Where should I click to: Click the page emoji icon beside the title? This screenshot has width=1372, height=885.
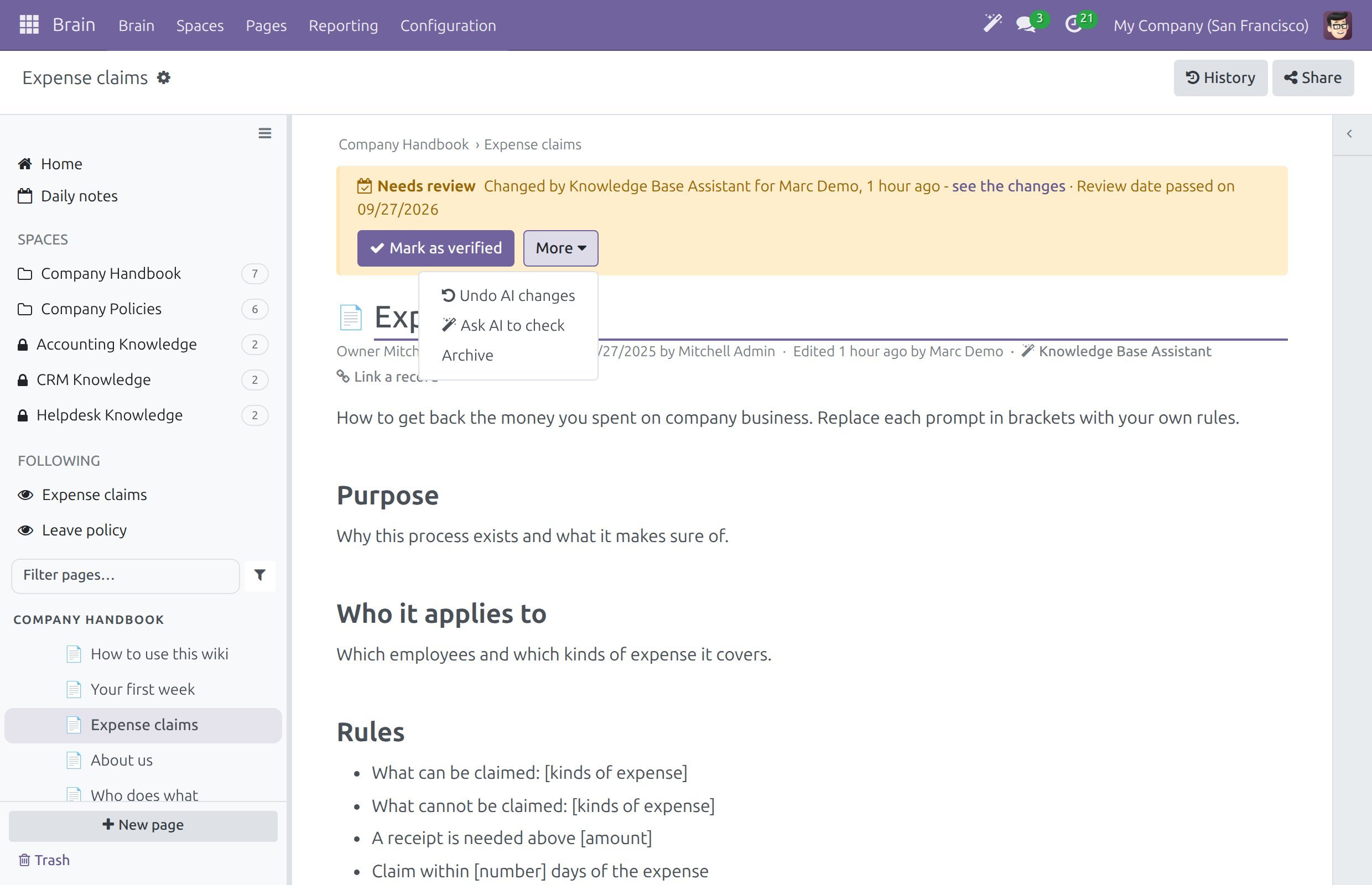[351, 317]
